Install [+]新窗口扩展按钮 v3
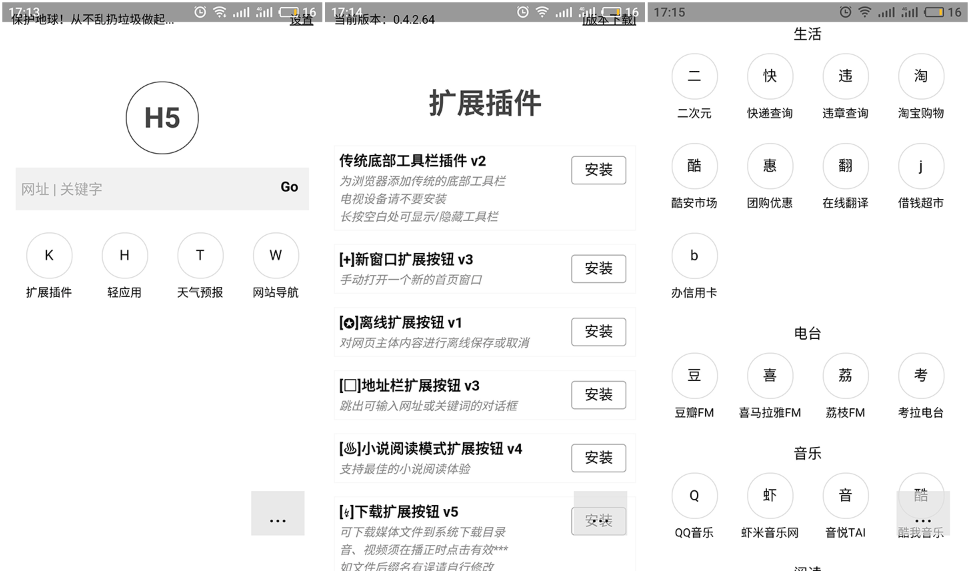The width and height of the screenshot is (971, 577). [598, 268]
